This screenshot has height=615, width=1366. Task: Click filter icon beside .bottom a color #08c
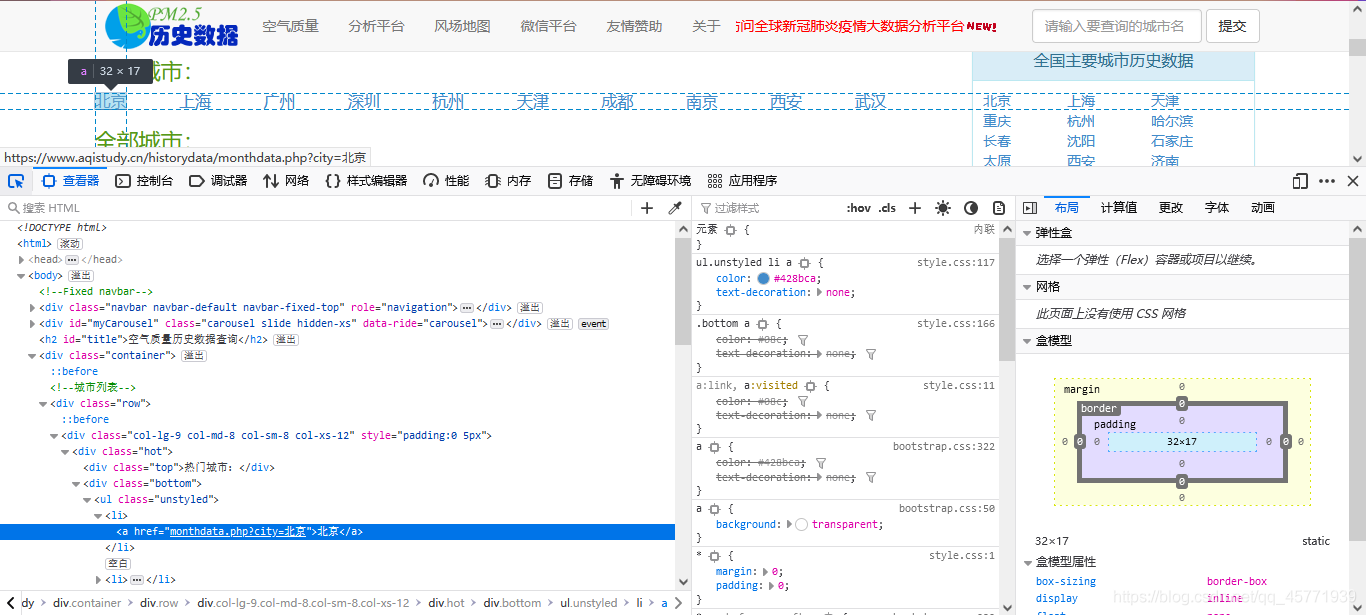click(803, 340)
